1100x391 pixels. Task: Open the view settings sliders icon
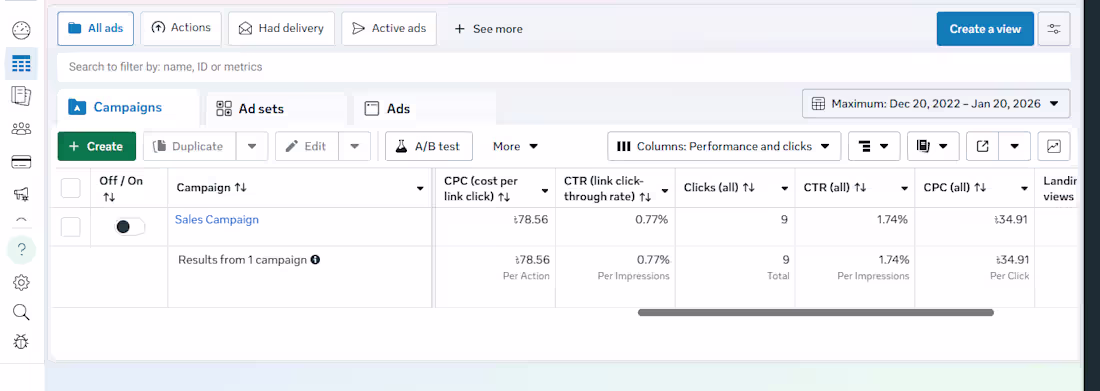click(1054, 29)
